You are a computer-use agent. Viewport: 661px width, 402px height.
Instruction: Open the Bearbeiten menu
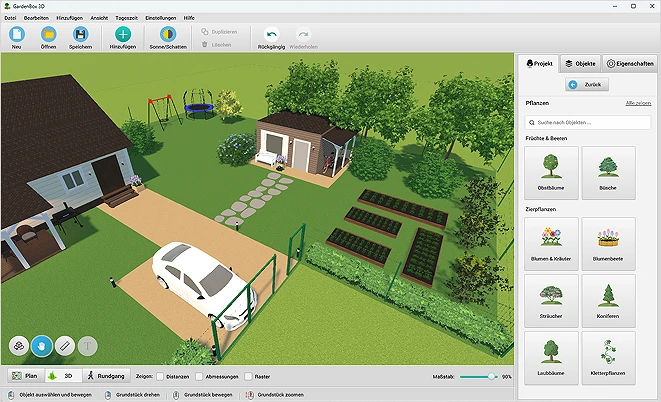pos(36,18)
